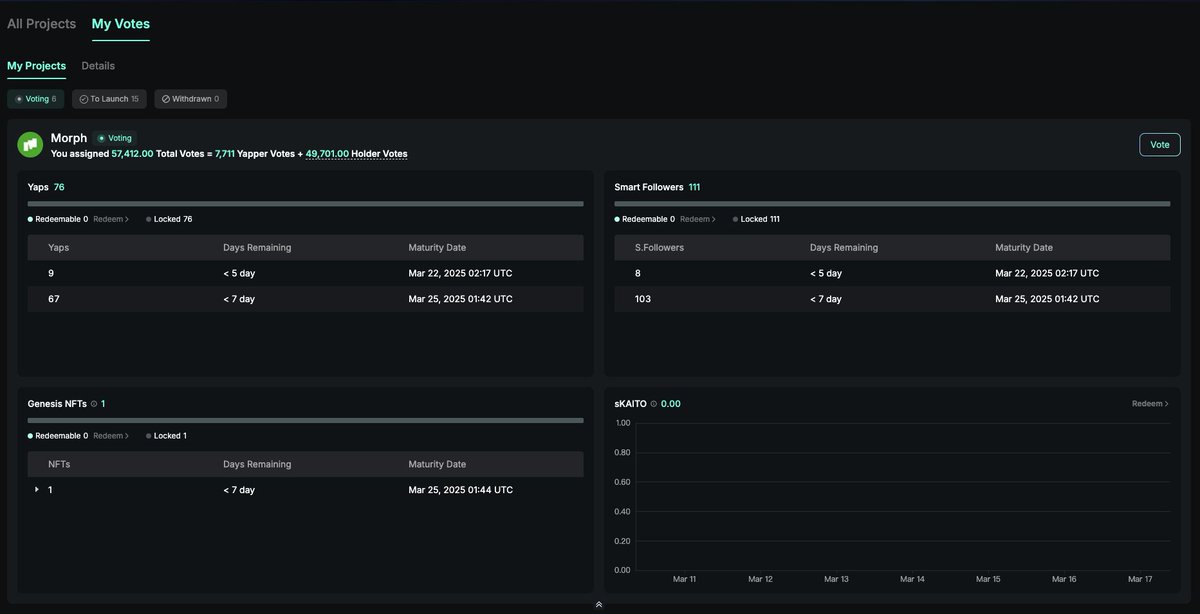Click Redeem in the Yaps panel
This screenshot has height=614, width=1200.
[111, 219]
